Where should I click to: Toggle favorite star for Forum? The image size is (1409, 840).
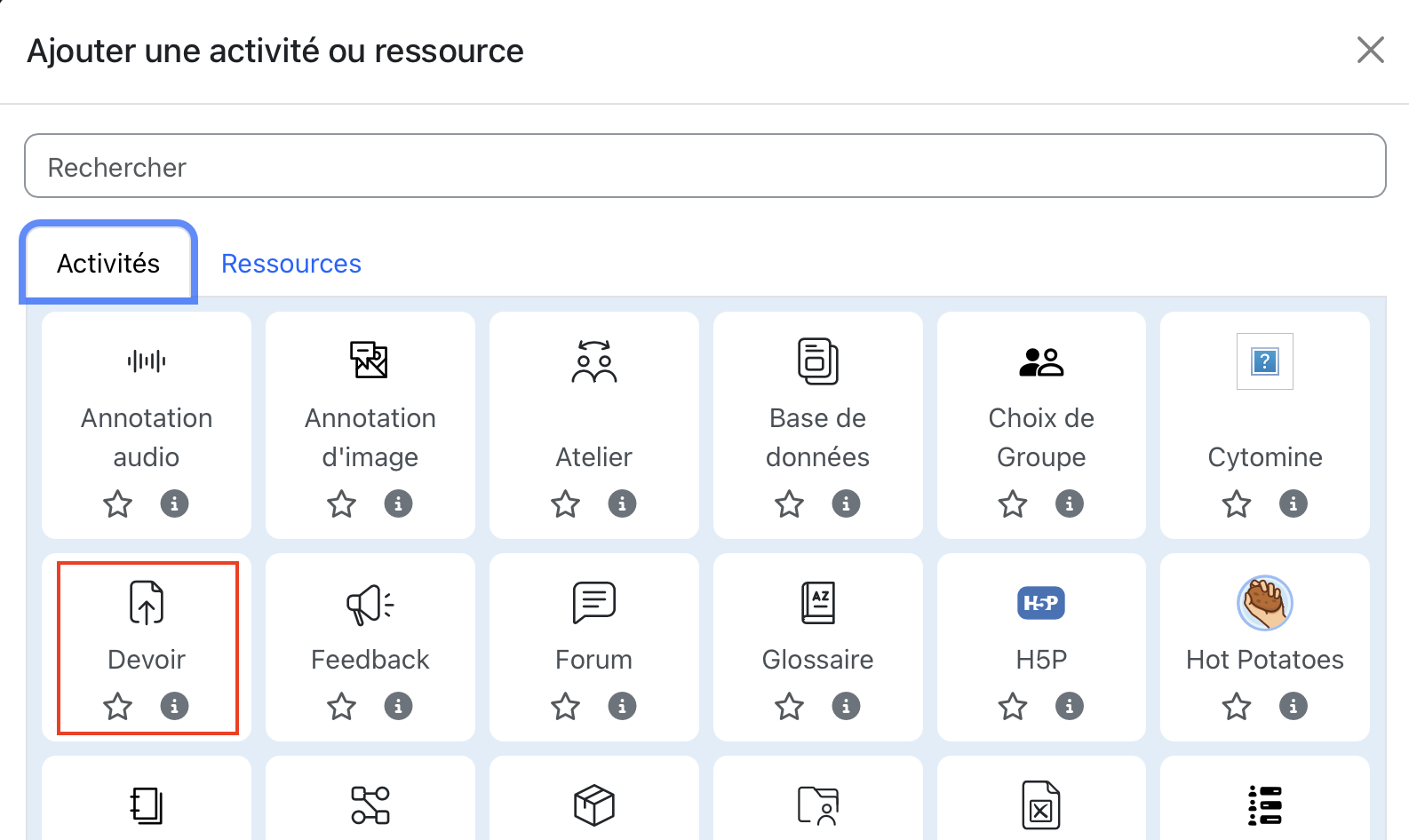(x=566, y=707)
